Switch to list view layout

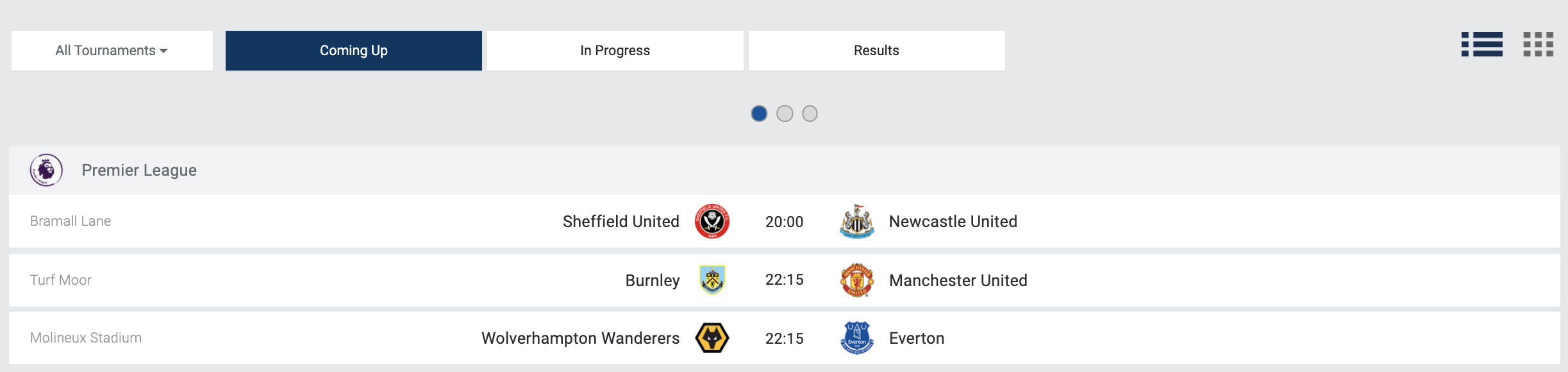pyautogui.click(x=1481, y=44)
